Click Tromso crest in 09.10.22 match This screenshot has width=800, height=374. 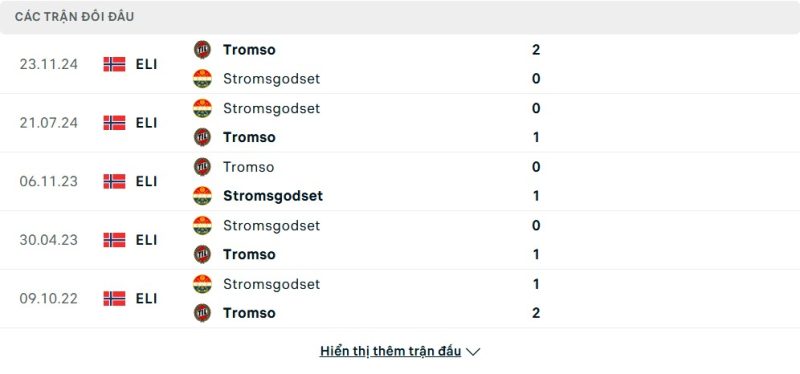(202, 313)
